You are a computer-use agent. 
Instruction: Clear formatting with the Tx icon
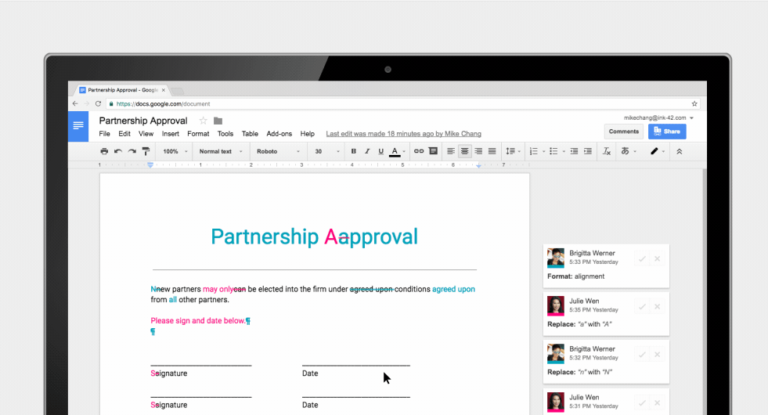[x=606, y=151]
